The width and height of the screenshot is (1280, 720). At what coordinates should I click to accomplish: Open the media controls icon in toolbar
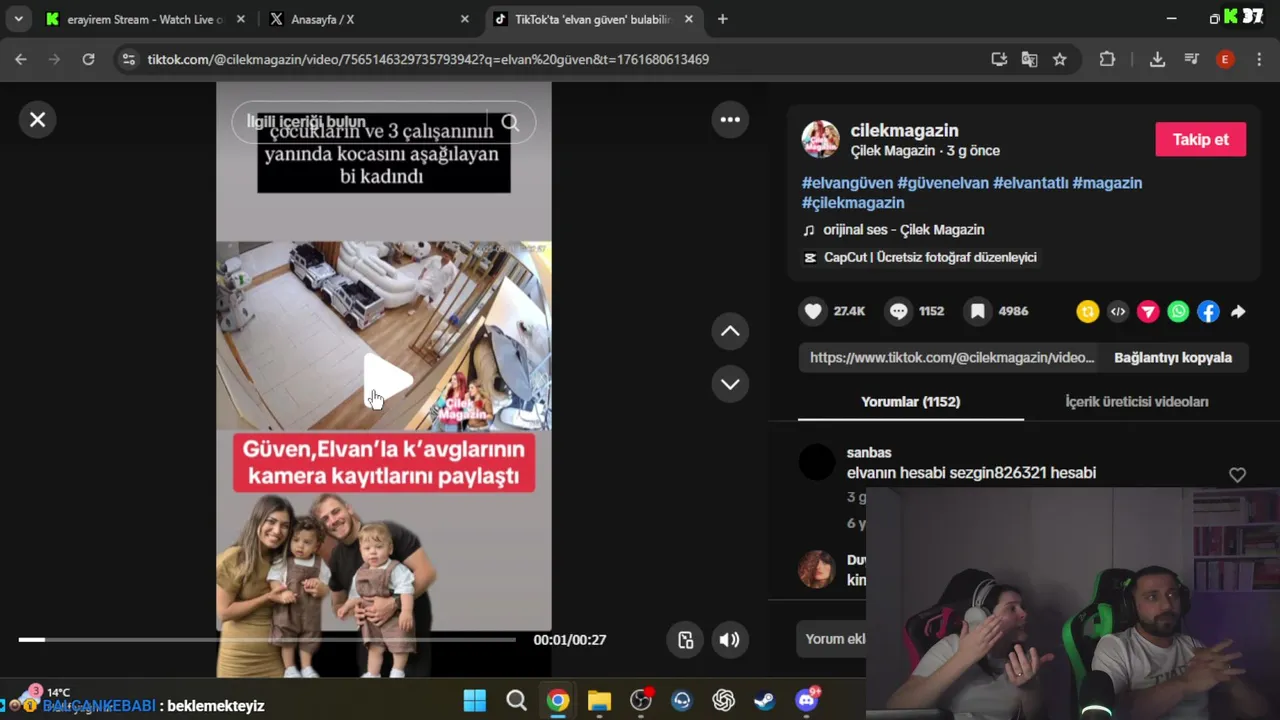click(x=1191, y=59)
